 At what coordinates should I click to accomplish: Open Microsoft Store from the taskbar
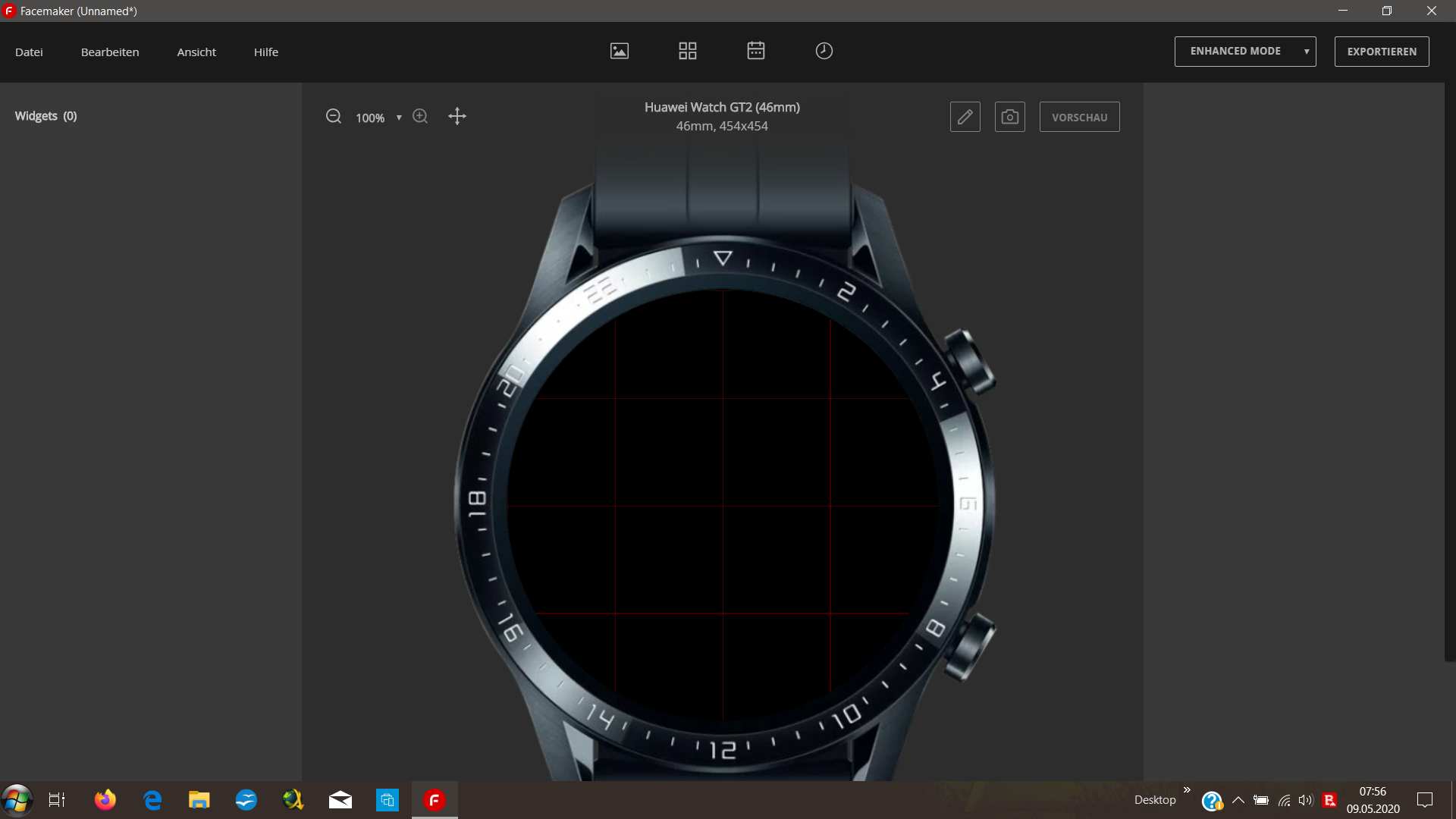pyautogui.click(x=388, y=800)
